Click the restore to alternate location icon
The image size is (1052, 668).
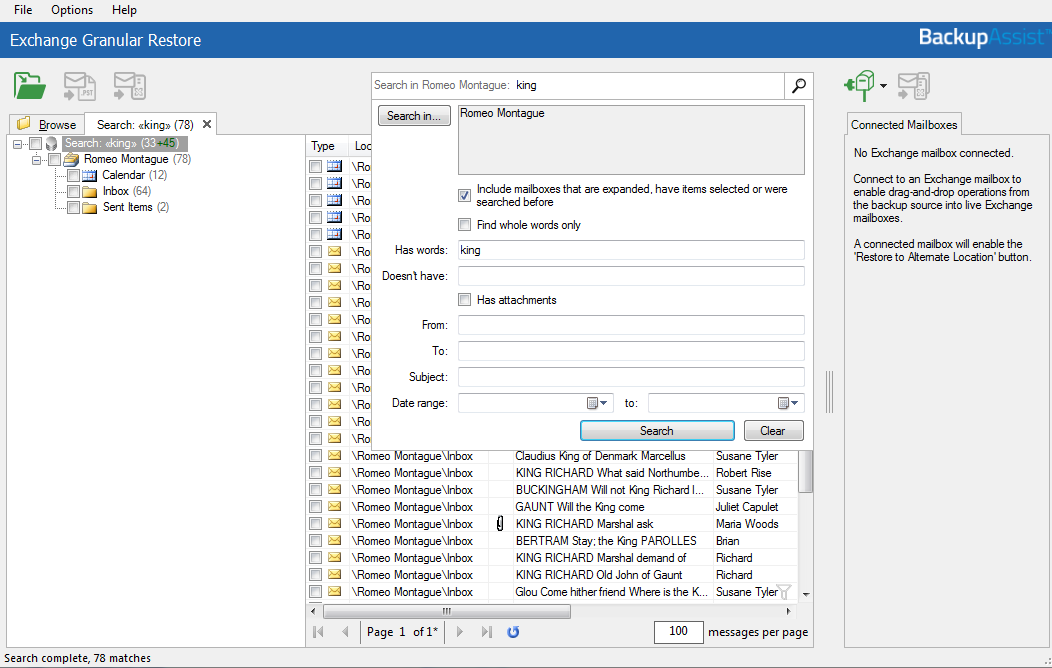pos(914,86)
